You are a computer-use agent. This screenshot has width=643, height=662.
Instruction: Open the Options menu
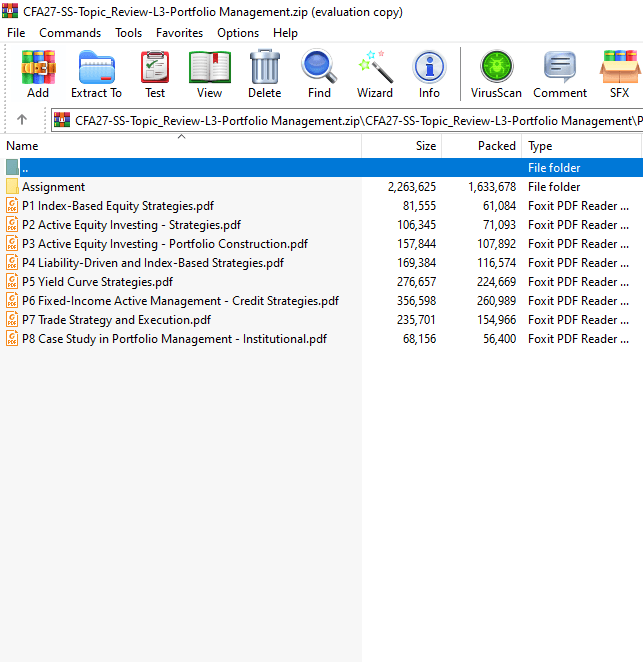pyautogui.click(x=238, y=33)
